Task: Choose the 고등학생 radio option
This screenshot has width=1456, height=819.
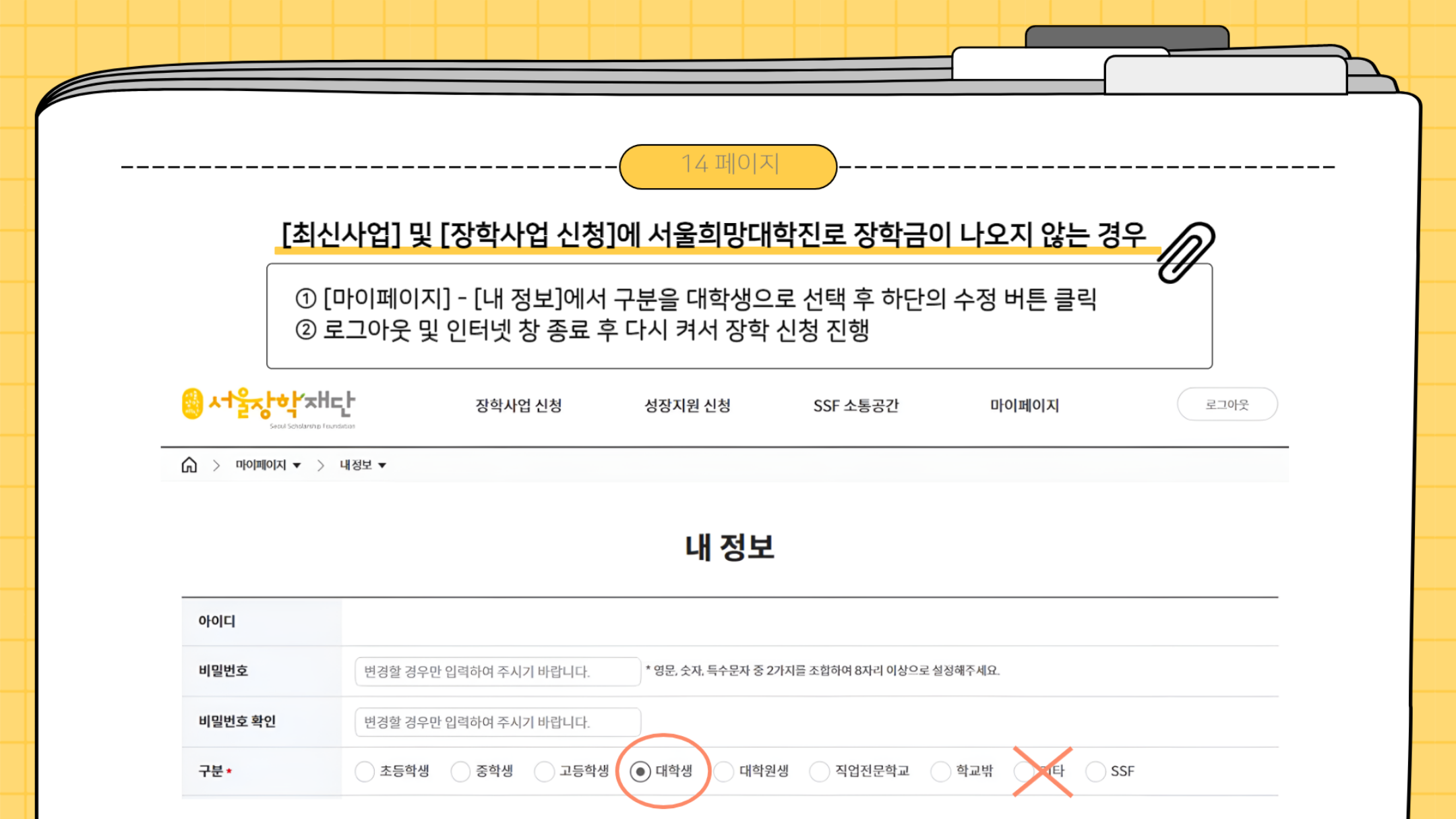Action: coord(544,771)
